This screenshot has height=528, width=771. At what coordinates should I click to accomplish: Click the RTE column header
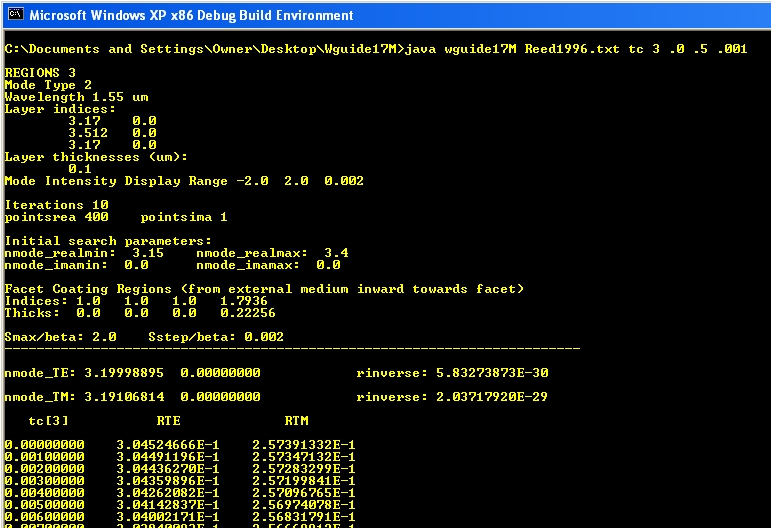[x=168, y=421]
